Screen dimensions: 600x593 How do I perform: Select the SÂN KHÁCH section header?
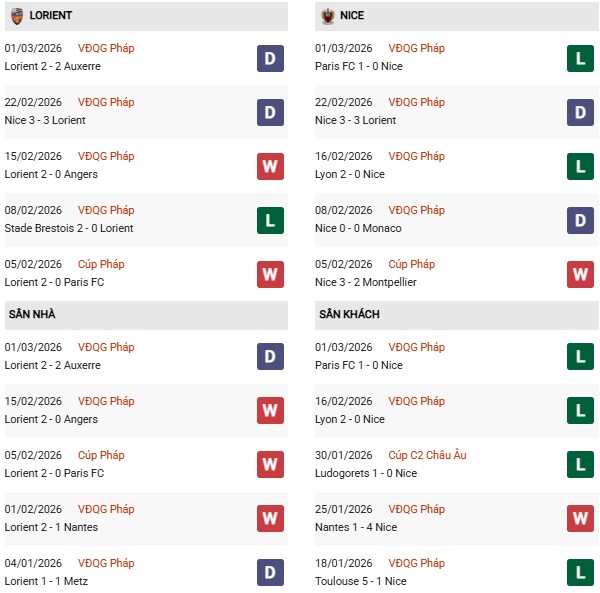[349, 314]
